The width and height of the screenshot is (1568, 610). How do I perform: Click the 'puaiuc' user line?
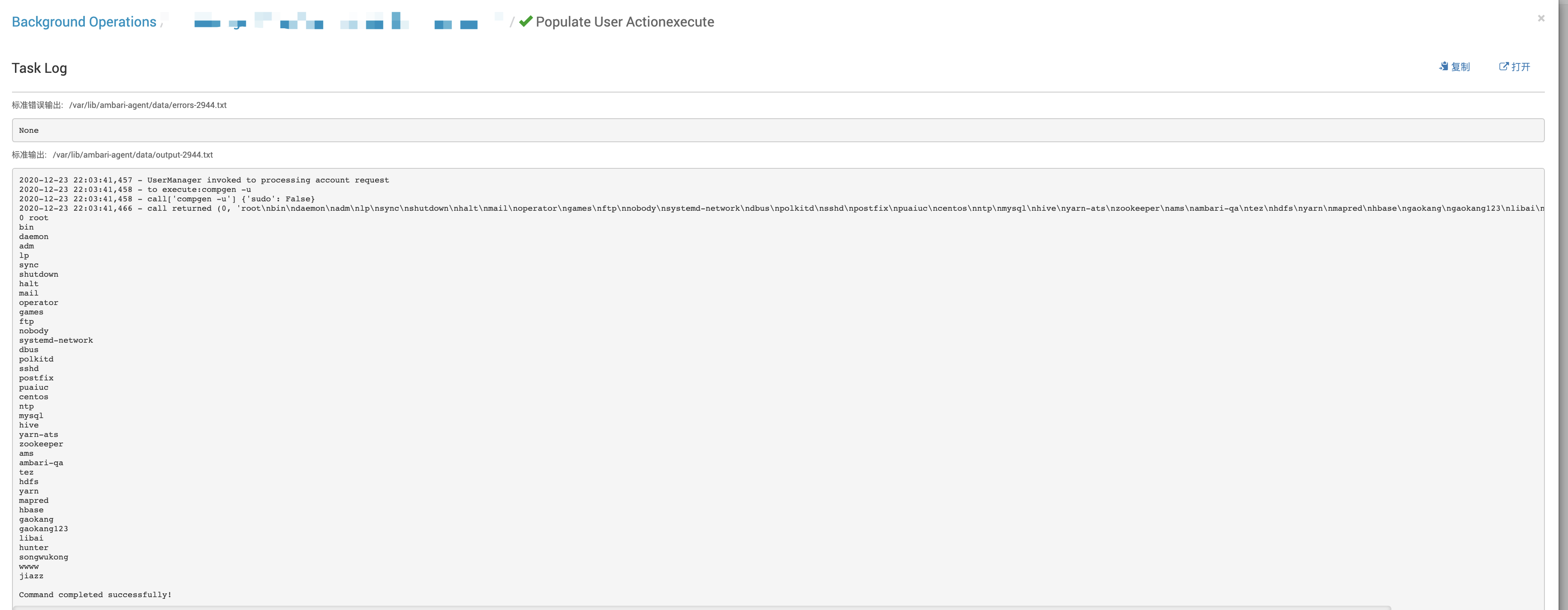pyautogui.click(x=33, y=387)
